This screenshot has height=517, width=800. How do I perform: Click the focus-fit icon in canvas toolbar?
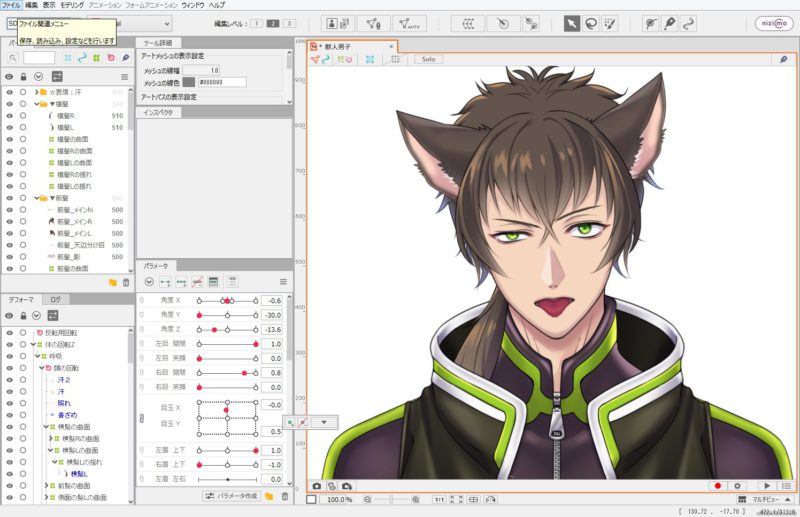(370, 59)
